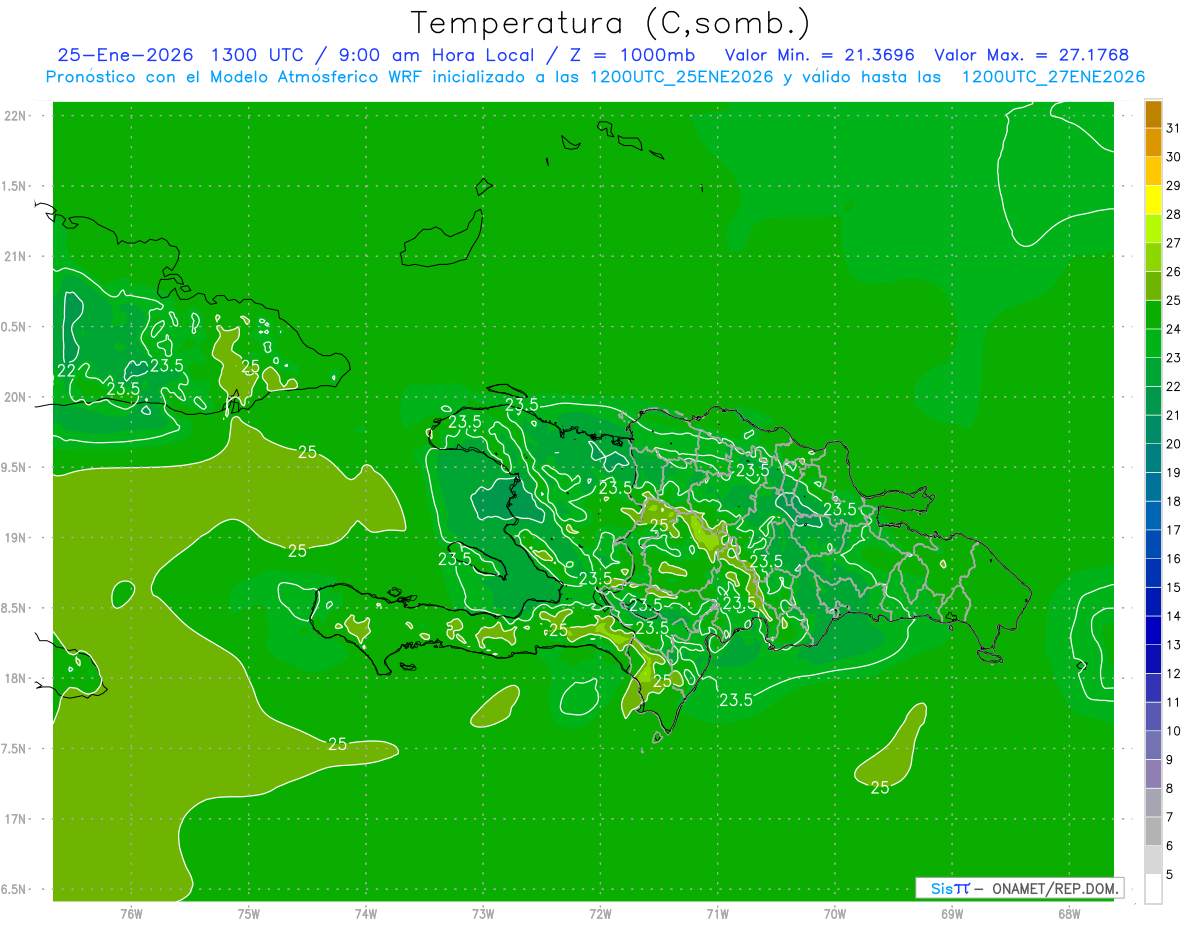Click the "7.5N" latitude axis label
Image resolution: width=1200 pixels, height=927 pixels.
click(15, 749)
